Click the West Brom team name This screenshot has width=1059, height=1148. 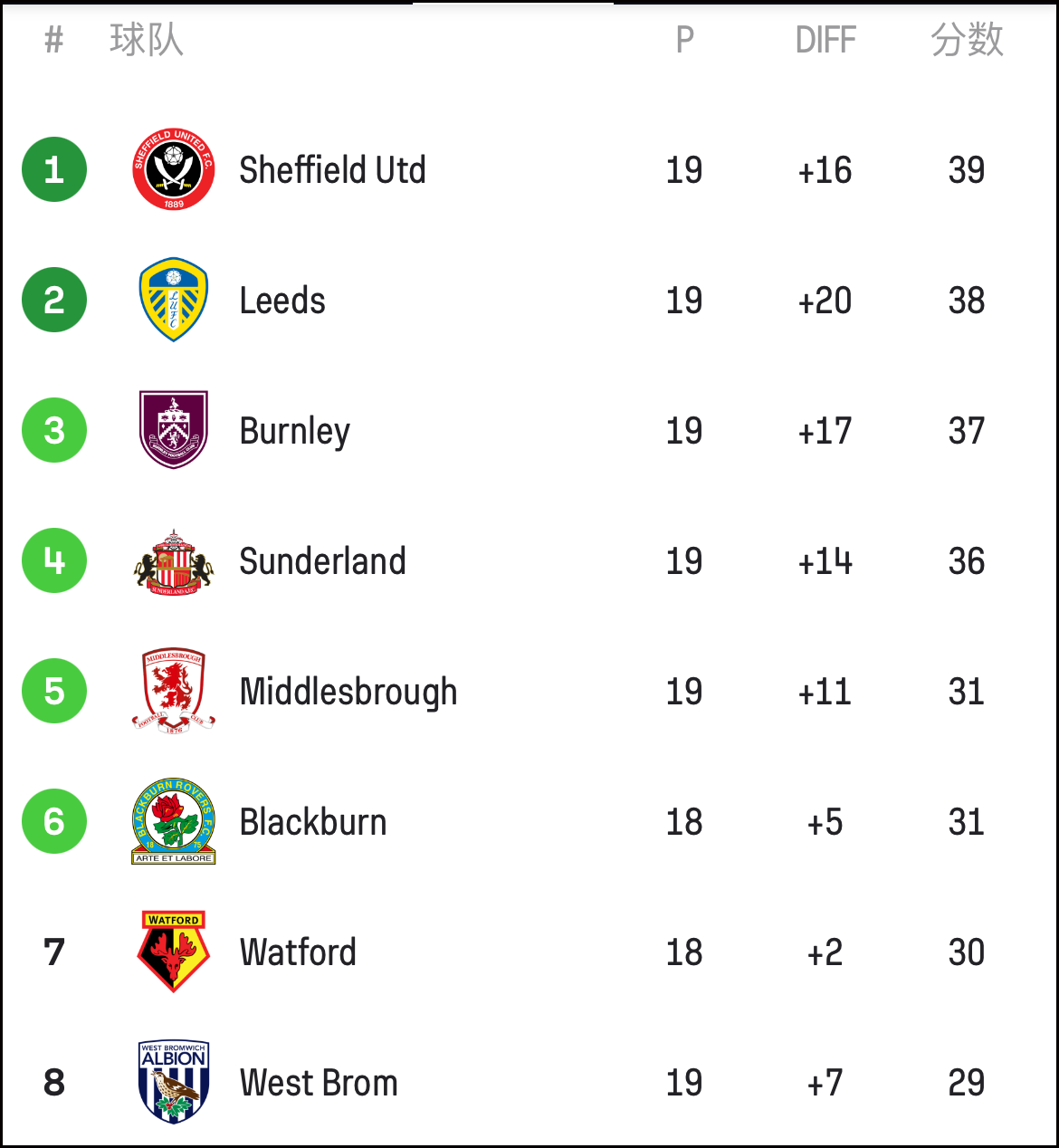point(319,1083)
